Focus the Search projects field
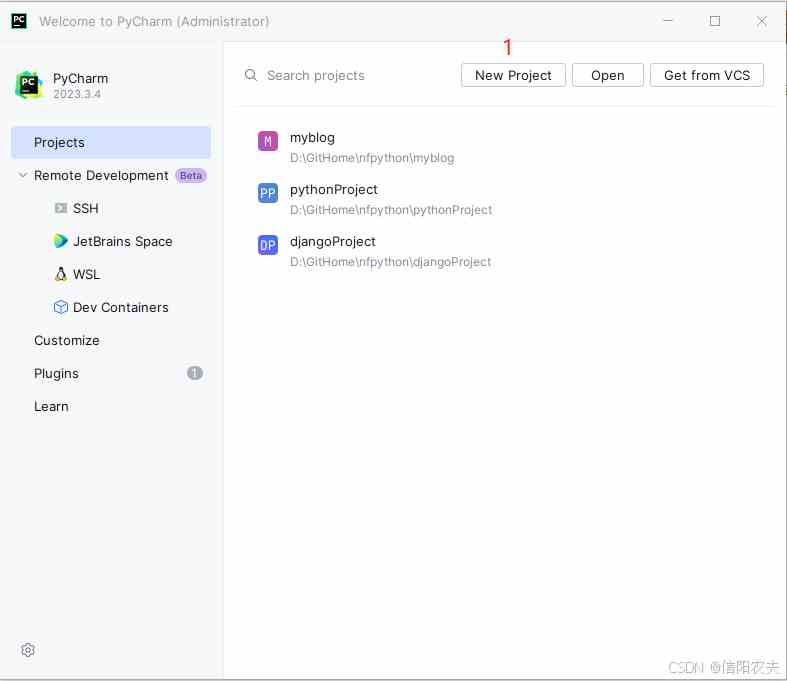The width and height of the screenshot is (787, 681). pyautogui.click(x=346, y=75)
